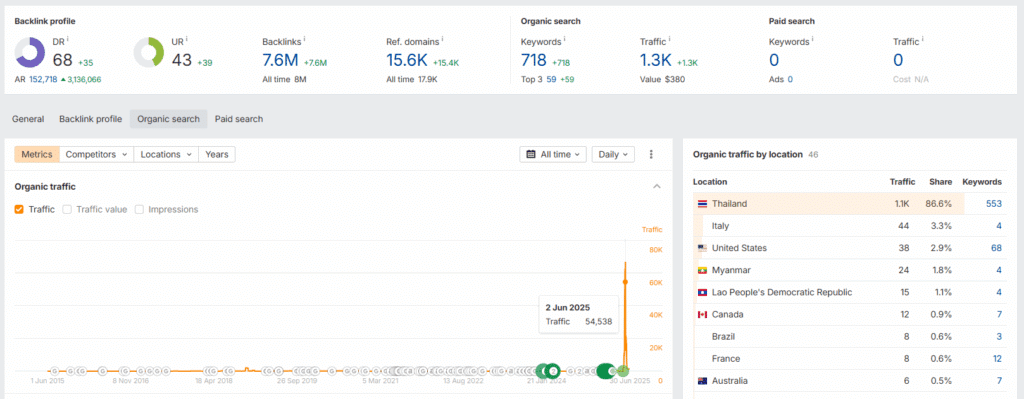This screenshot has height=399, width=1024.
Task: Enable the Traffic value checkbox
Action: click(67, 210)
